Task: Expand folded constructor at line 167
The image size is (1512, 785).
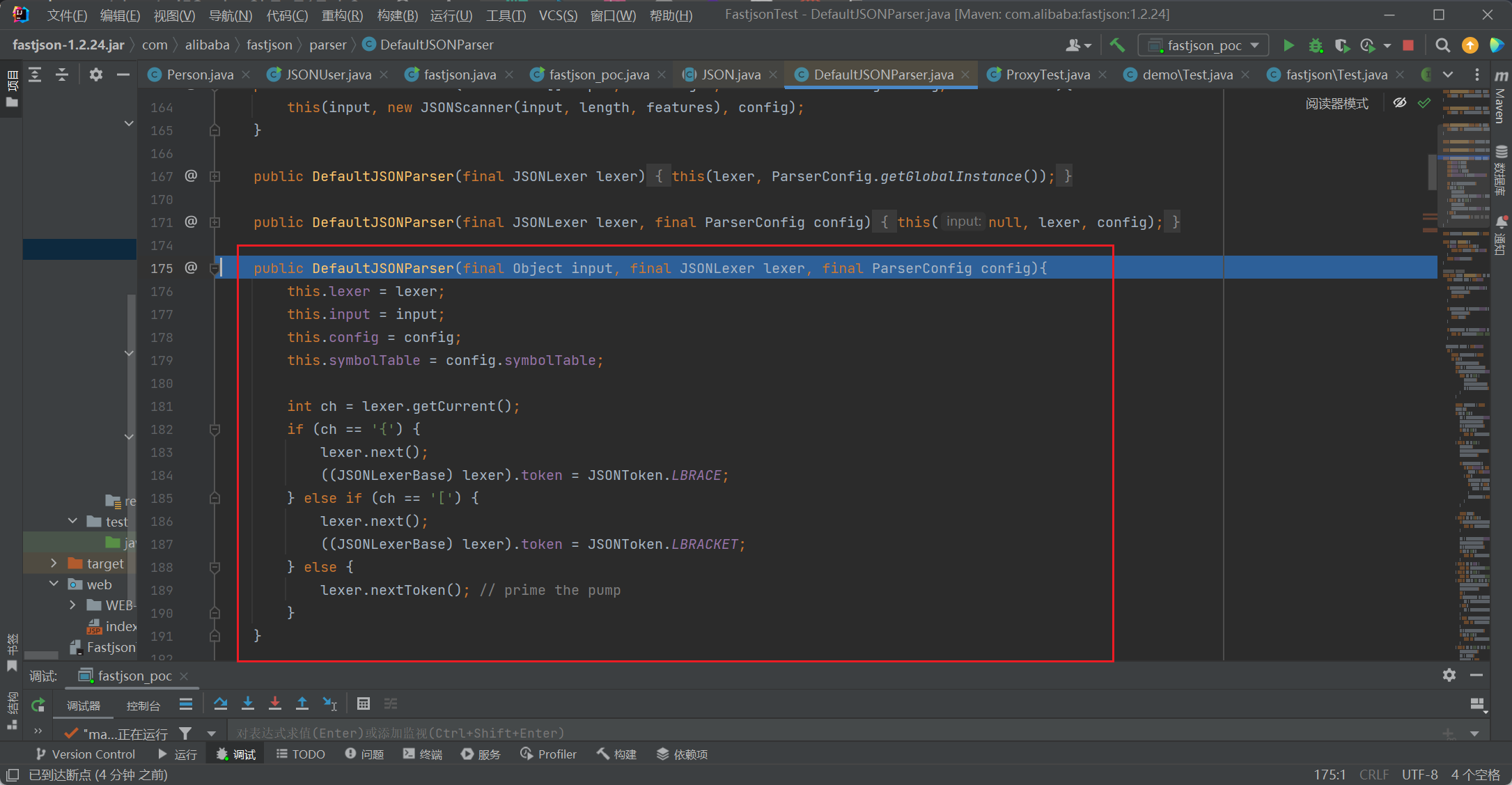Action: [215, 176]
